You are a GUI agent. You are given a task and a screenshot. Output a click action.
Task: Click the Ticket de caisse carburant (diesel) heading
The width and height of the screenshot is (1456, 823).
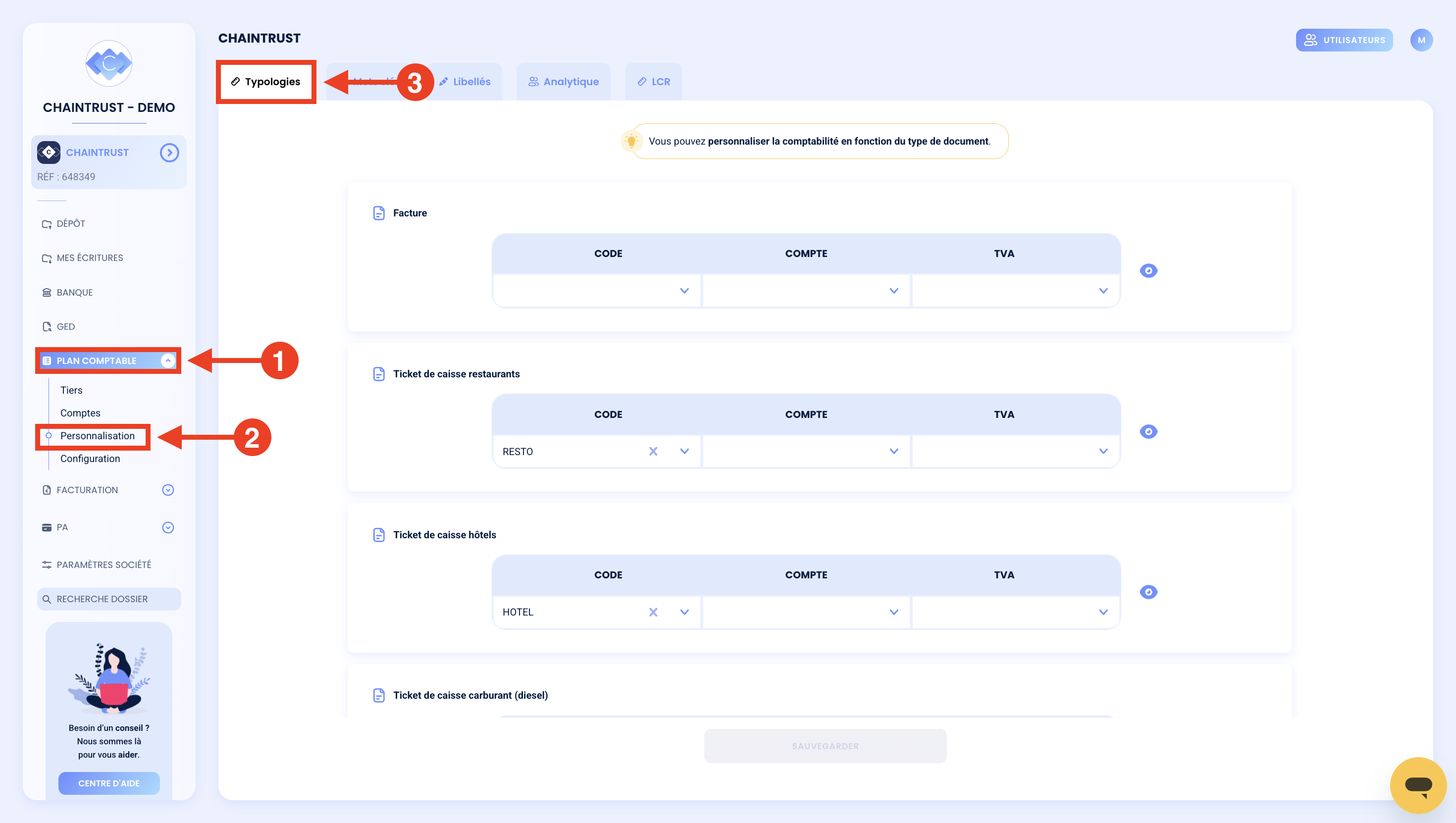point(470,695)
